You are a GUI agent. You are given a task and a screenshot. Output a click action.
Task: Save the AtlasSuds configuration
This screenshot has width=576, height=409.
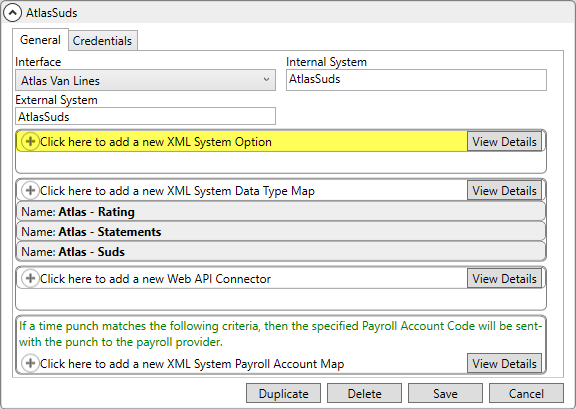point(445,394)
